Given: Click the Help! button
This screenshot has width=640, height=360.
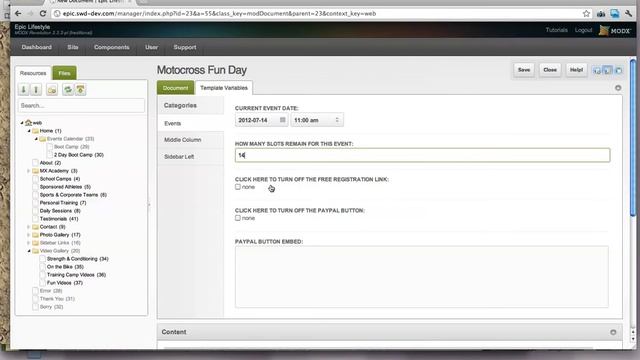Looking at the screenshot, I should tap(576, 70).
